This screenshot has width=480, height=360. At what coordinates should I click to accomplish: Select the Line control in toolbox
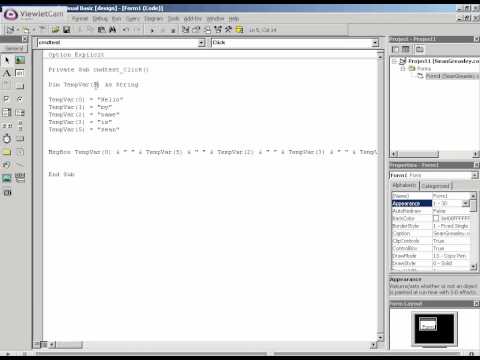pos(20,165)
